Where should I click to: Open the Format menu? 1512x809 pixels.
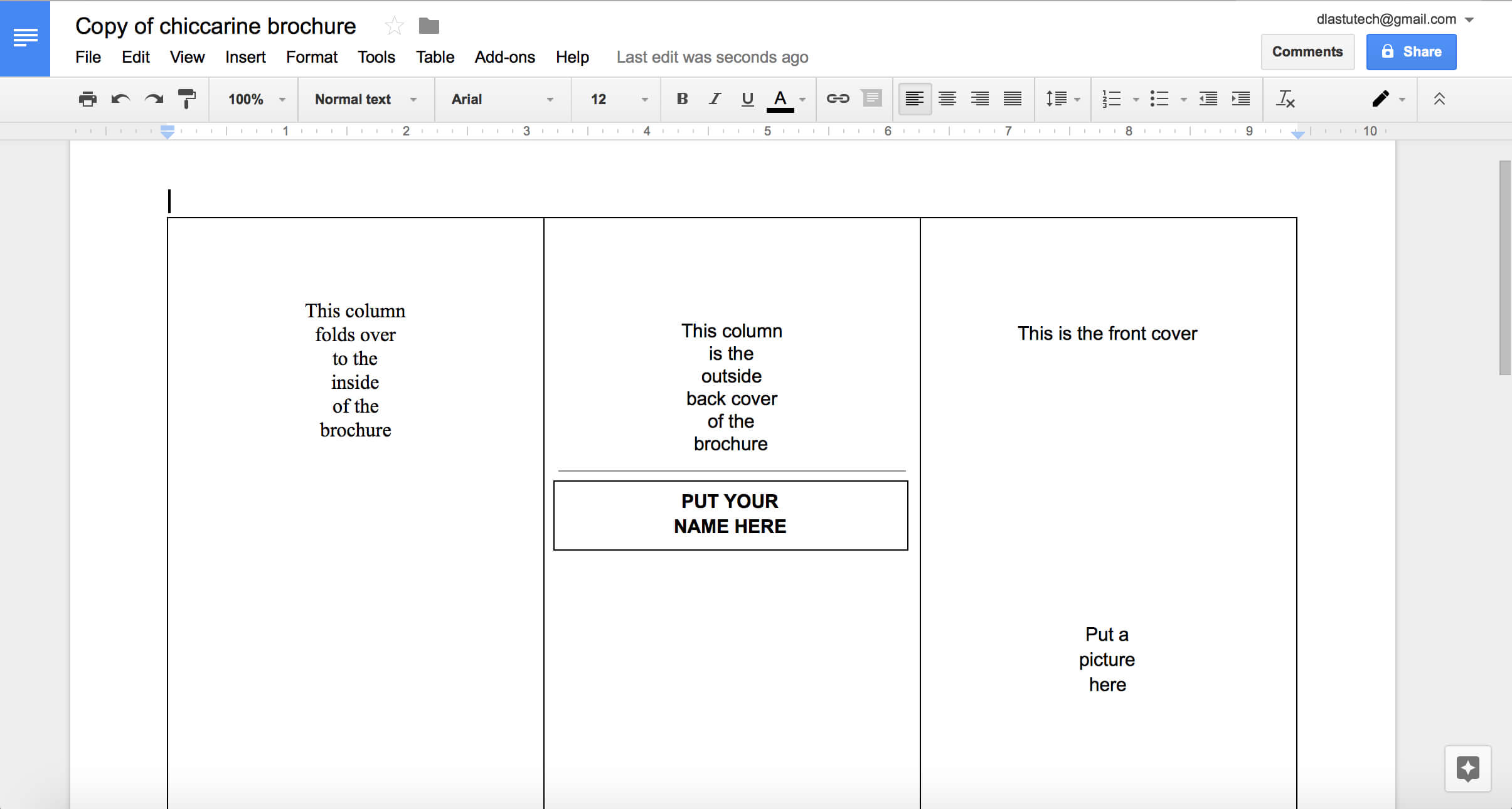pyautogui.click(x=312, y=57)
